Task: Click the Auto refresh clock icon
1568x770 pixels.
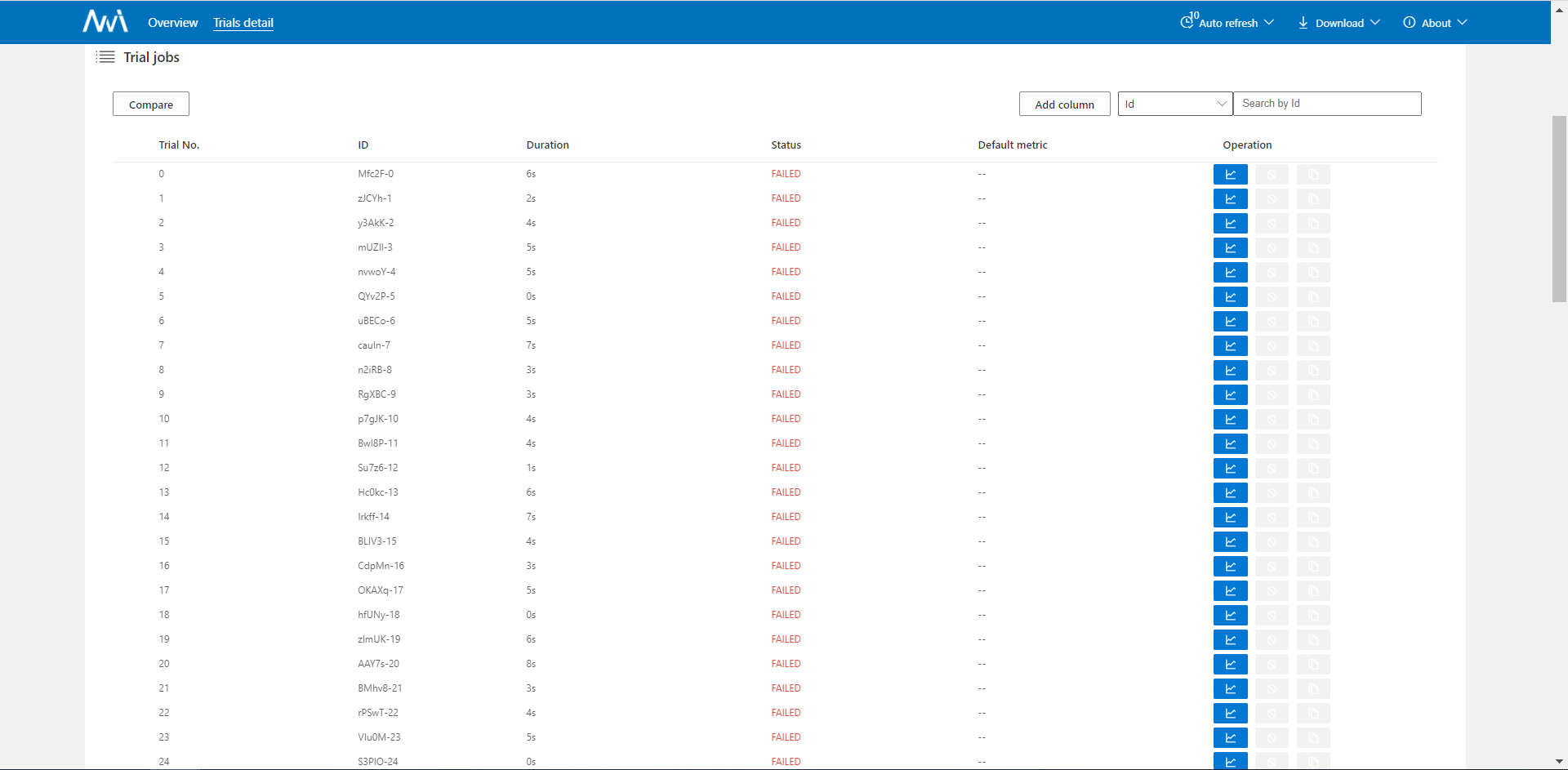Action: pyautogui.click(x=1187, y=22)
